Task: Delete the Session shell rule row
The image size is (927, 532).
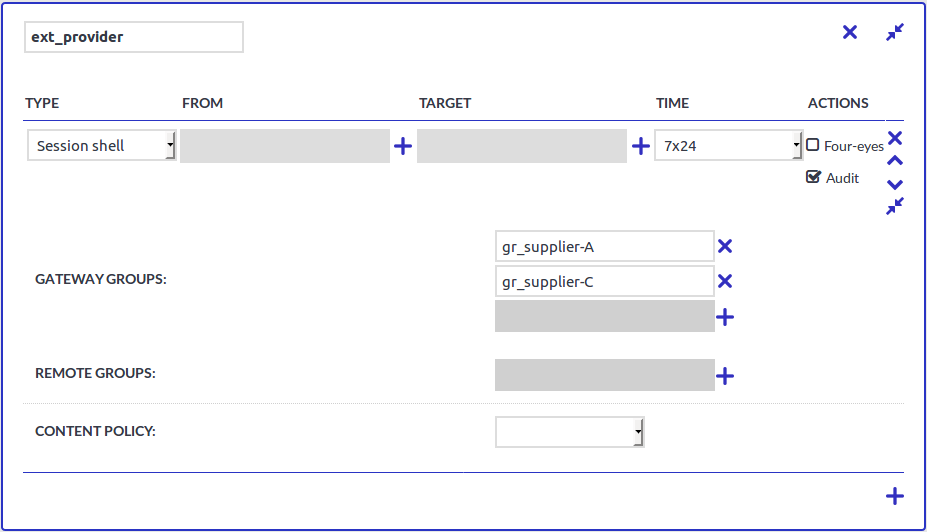Action: pyautogui.click(x=895, y=138)
